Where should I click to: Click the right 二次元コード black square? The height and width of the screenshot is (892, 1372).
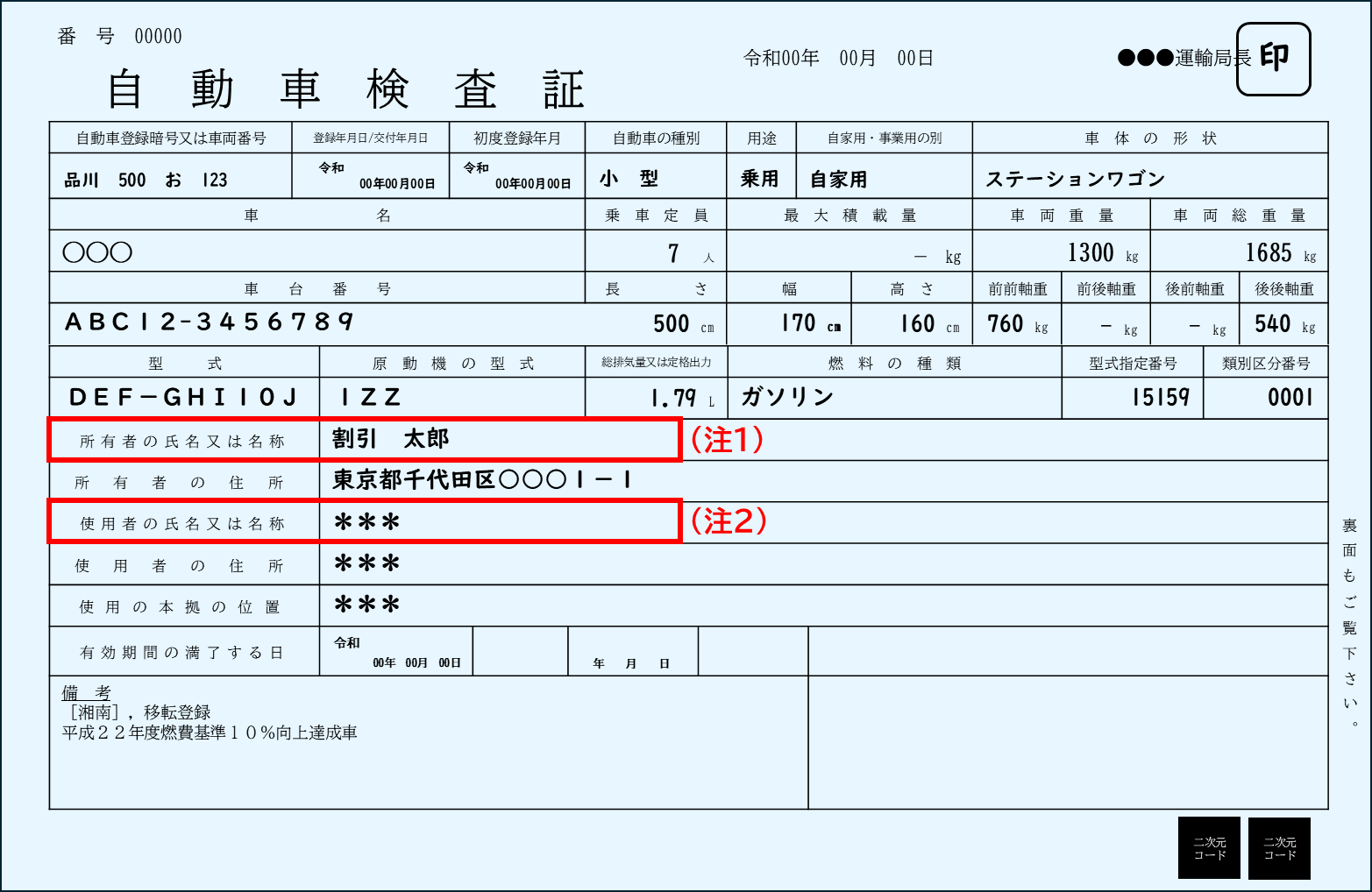1279,847
